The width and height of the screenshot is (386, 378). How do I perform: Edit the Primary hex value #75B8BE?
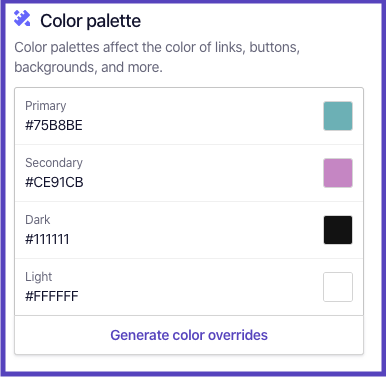(54, 126)
